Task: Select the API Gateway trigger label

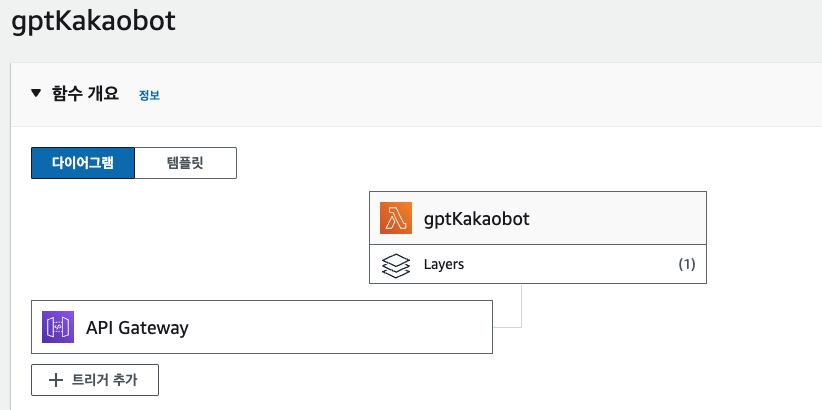Action: pyautogui.click(x=137, y=328)
